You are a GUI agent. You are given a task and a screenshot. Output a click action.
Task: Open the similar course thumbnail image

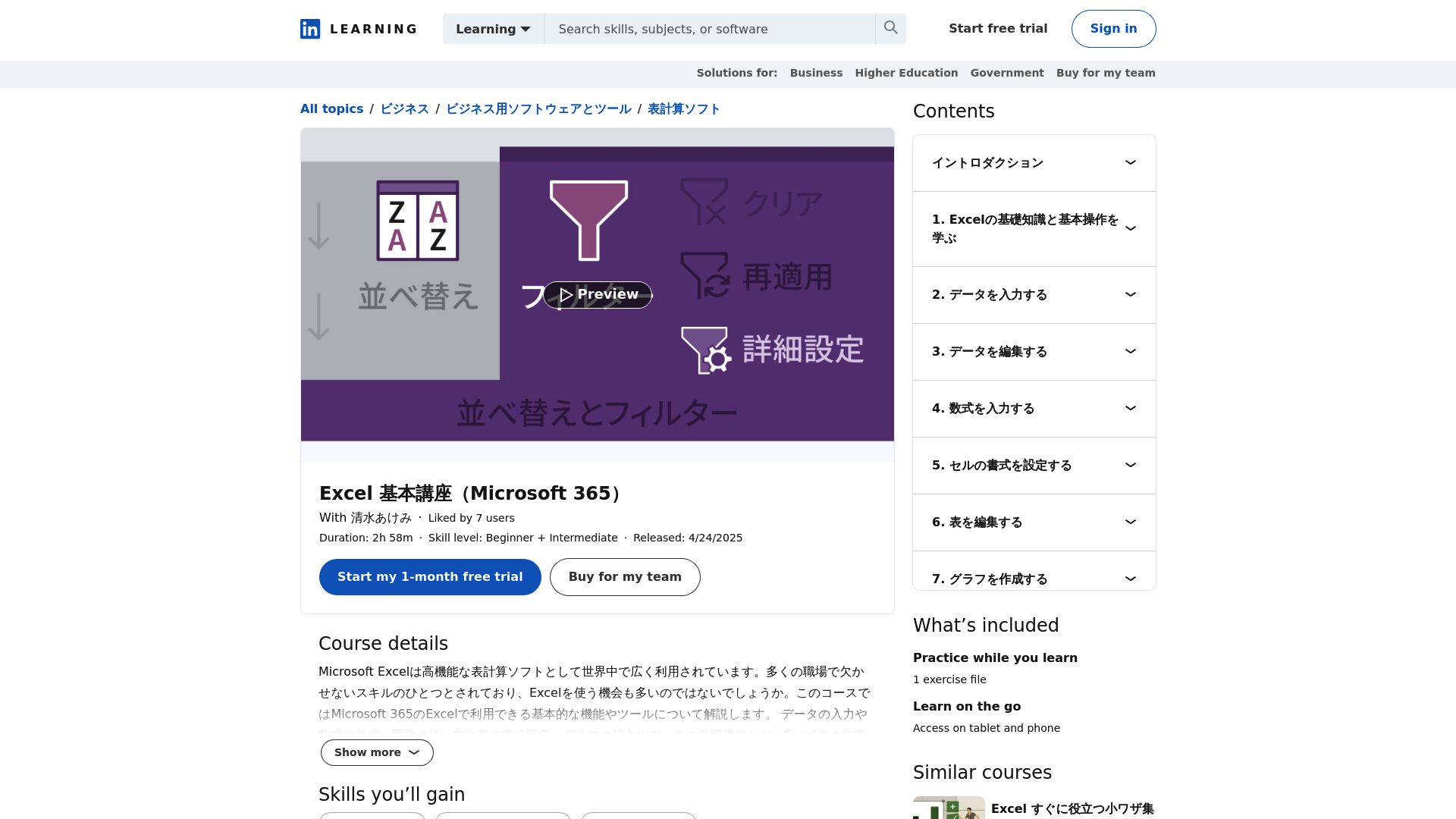pyautogui.click(x=949, y=808)
